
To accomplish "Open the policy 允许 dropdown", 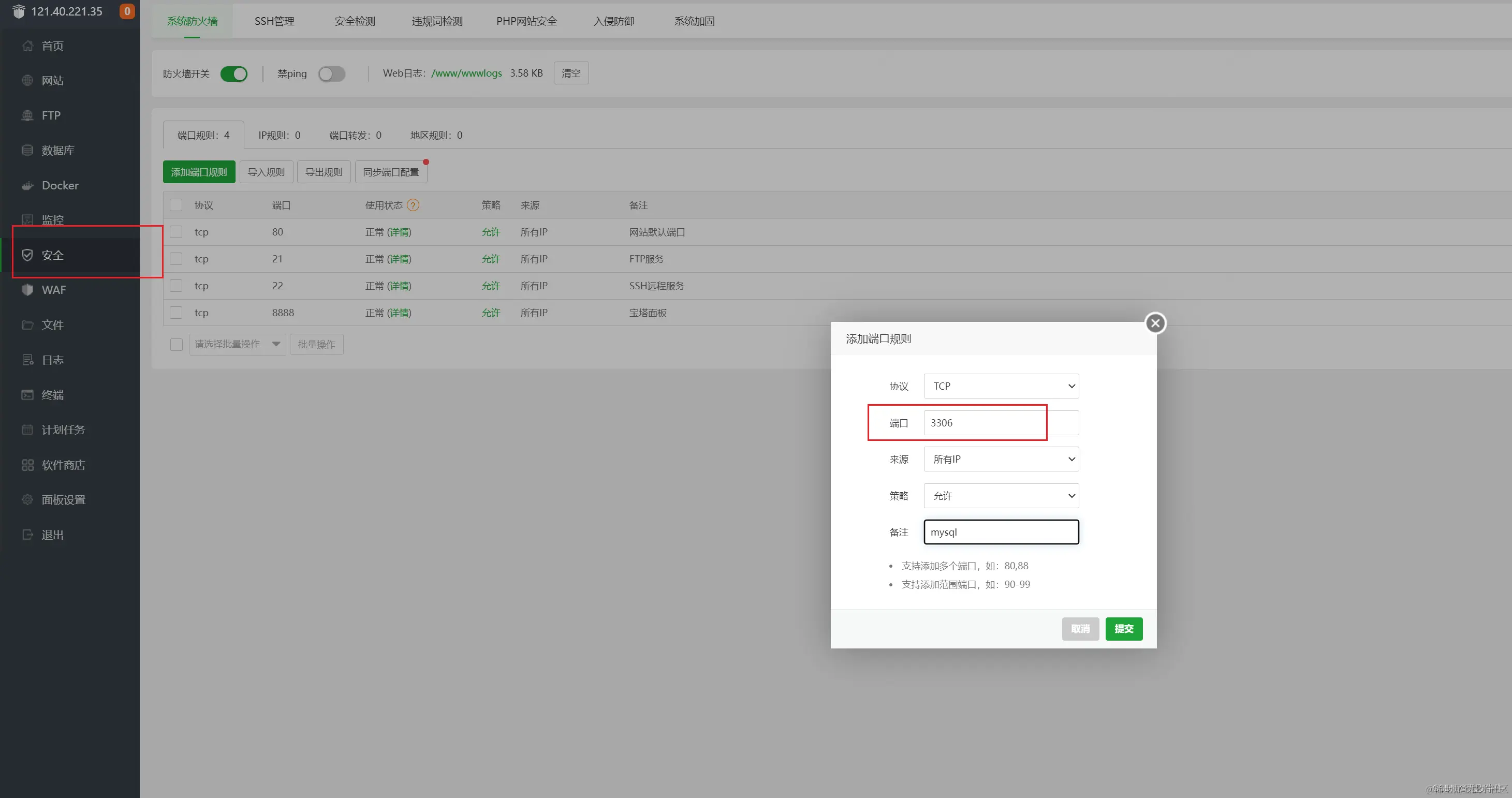I will [x=1001, y=496].
